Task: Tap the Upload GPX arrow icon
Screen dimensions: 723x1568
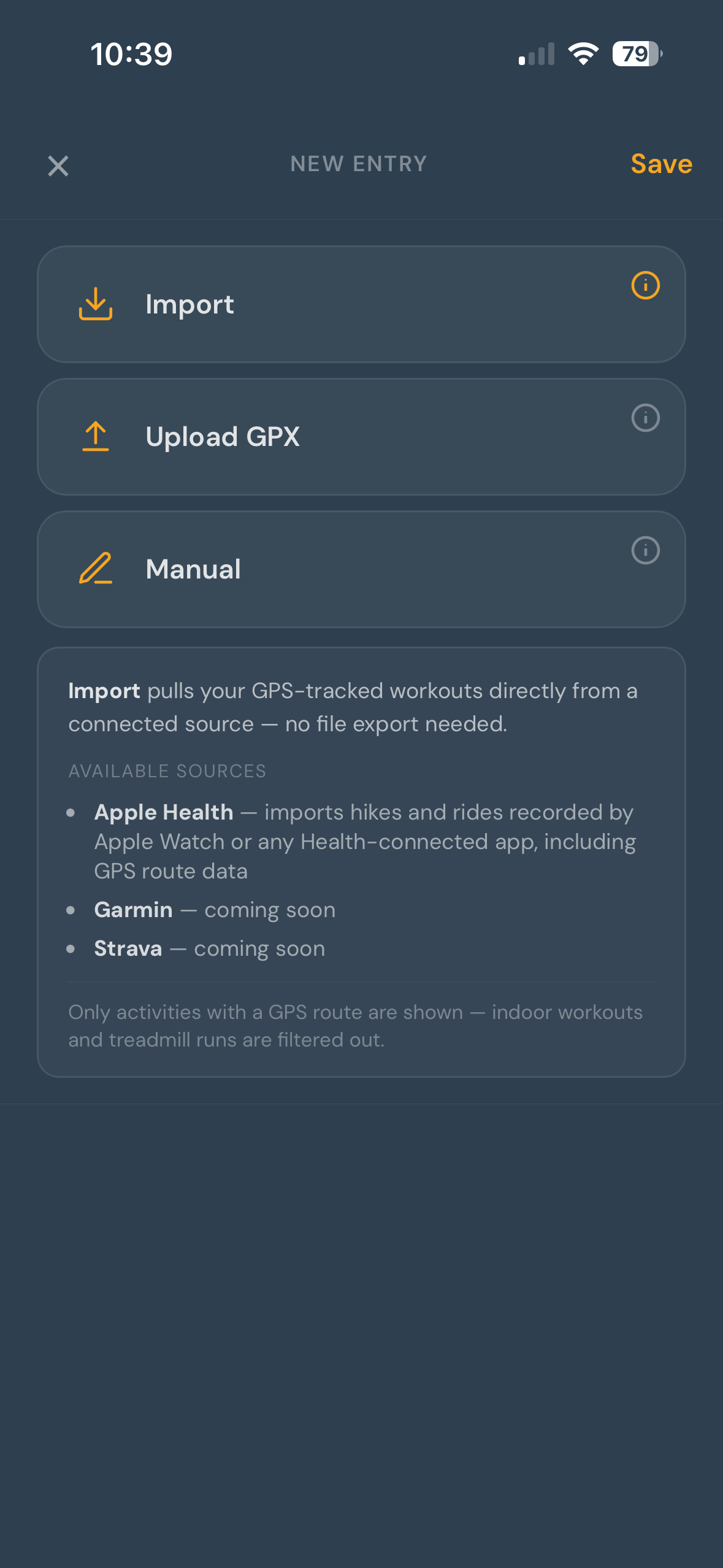Action: (x=96, y=436)
